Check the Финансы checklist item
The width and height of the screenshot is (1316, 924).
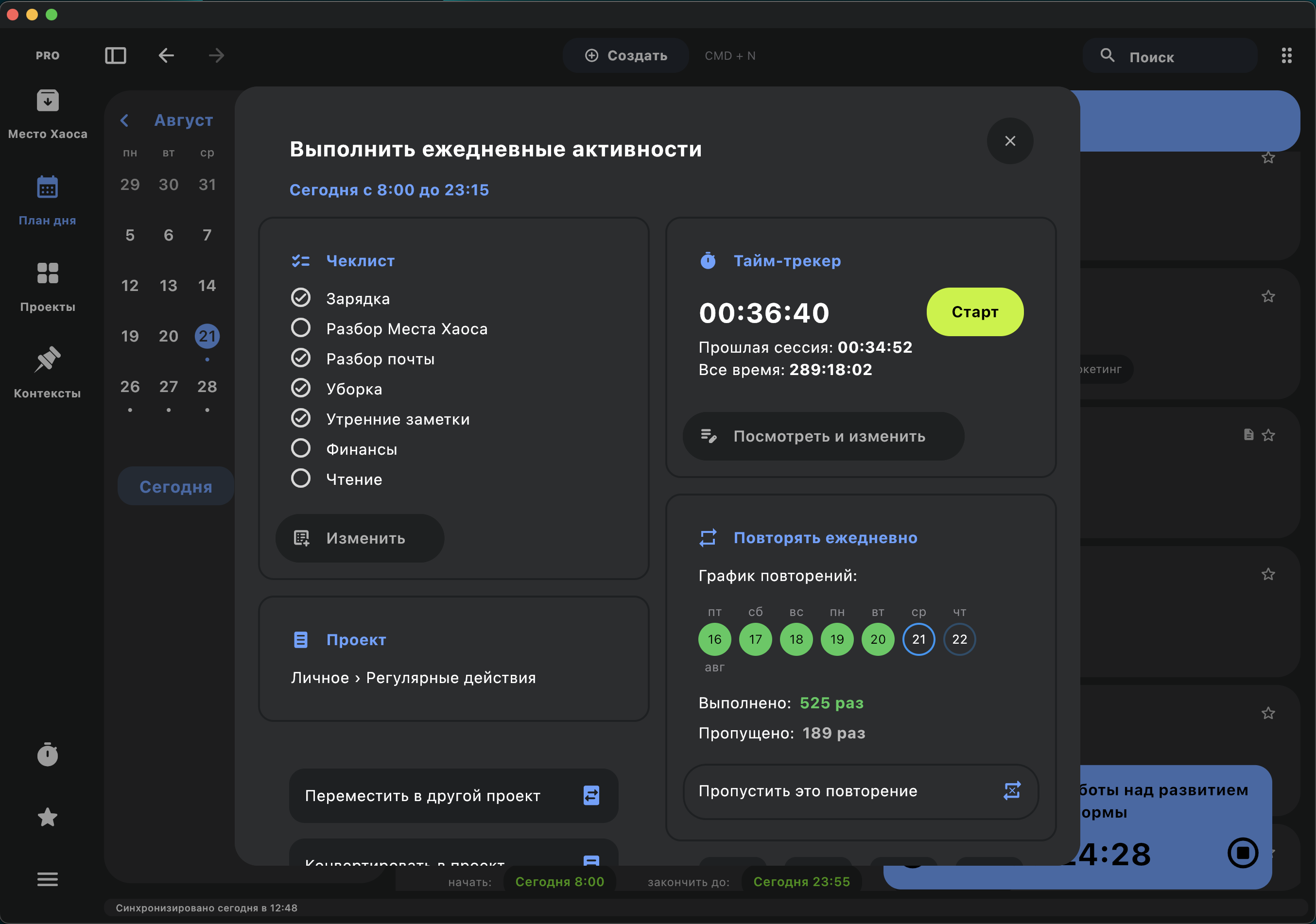tap(301, 448)
